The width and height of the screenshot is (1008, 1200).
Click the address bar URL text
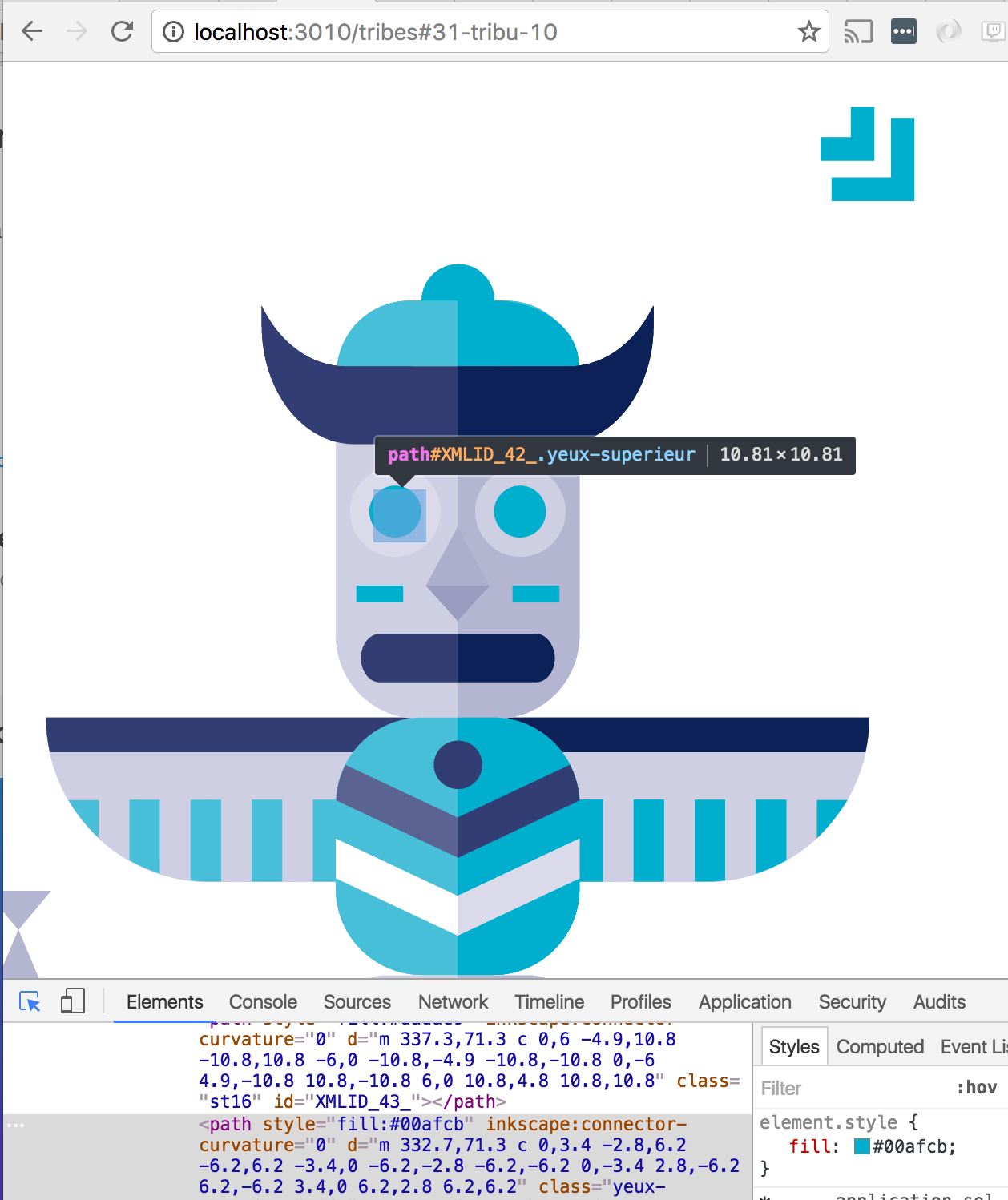pos(375,32)
